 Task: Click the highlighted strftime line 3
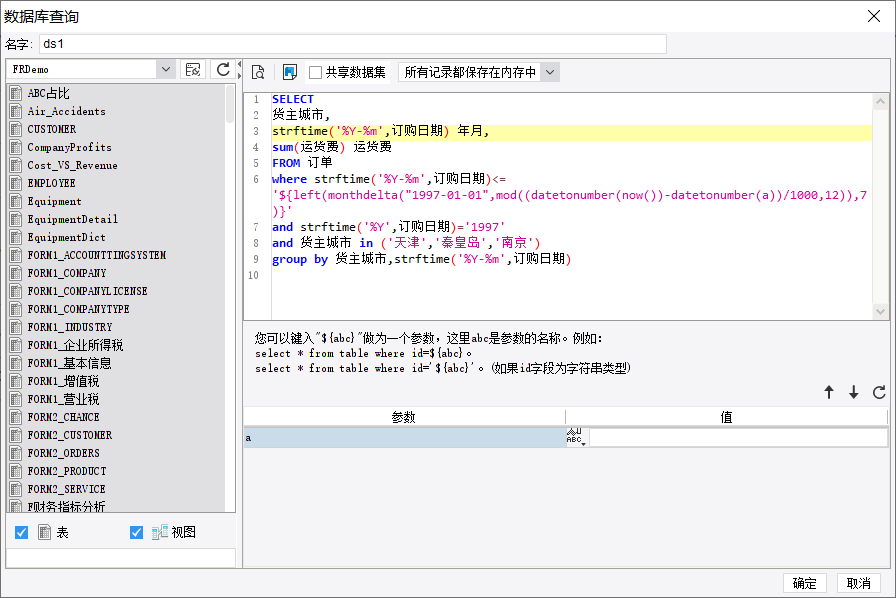(571, 131)
